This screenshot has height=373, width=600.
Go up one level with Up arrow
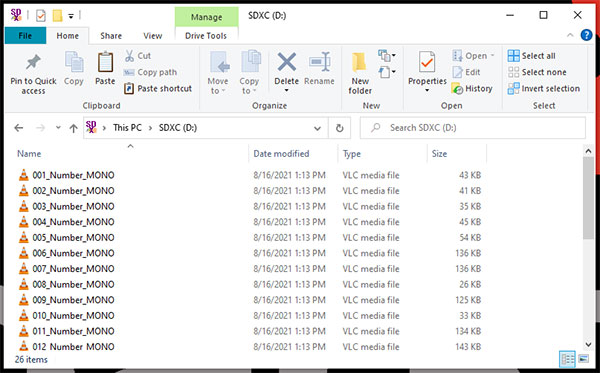coord(73,128)
